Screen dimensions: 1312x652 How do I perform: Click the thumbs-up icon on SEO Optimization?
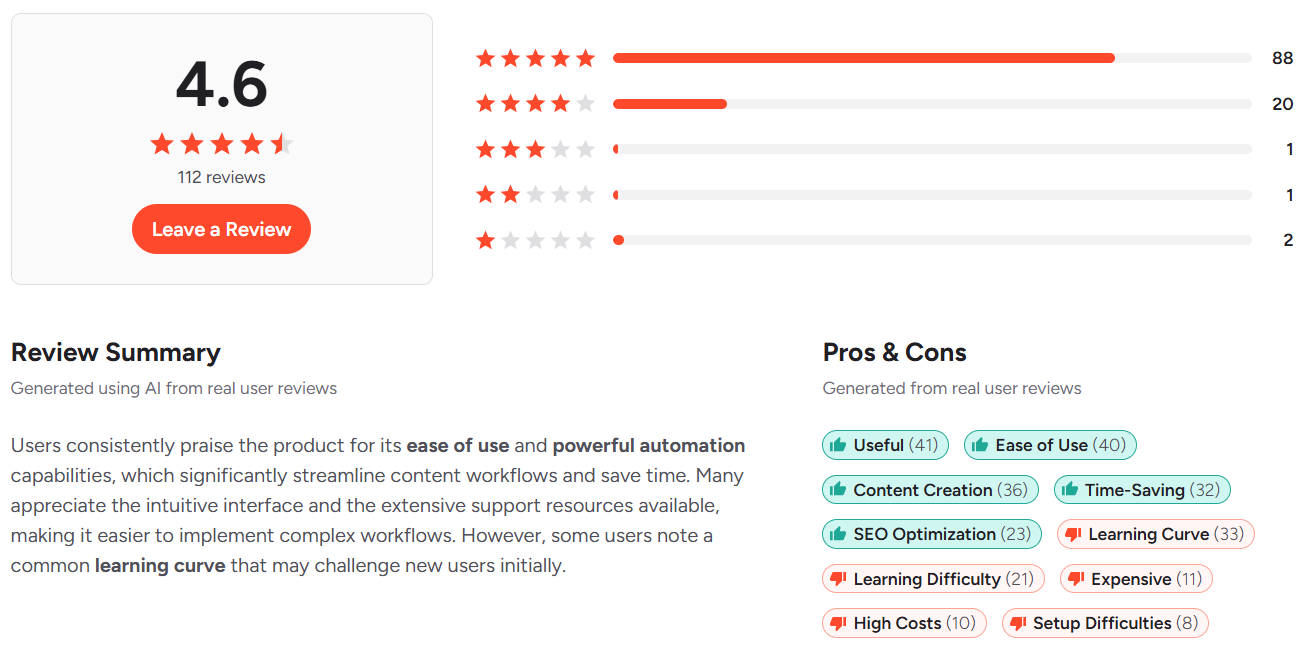pyautogui.click(x=840, y=534)
